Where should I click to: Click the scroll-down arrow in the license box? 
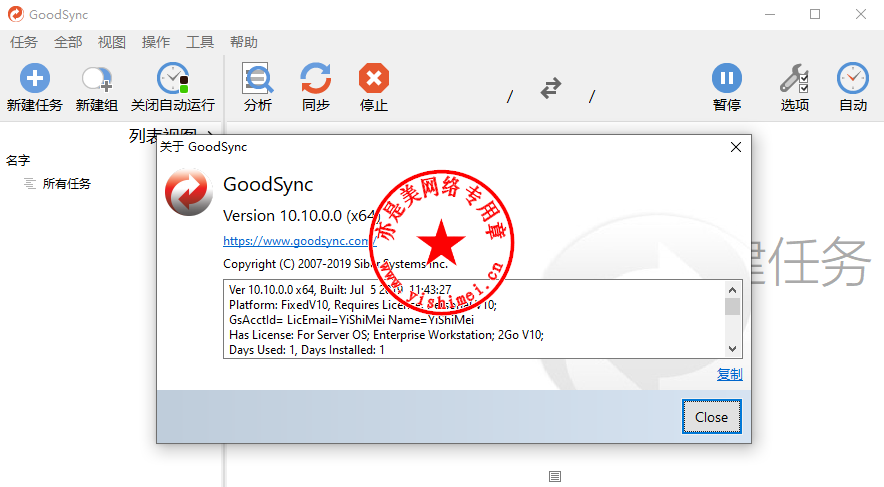point(732,349)
